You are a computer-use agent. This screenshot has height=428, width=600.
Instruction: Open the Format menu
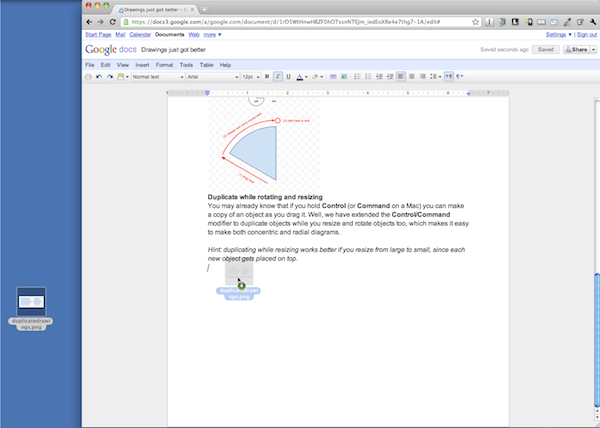164,64
